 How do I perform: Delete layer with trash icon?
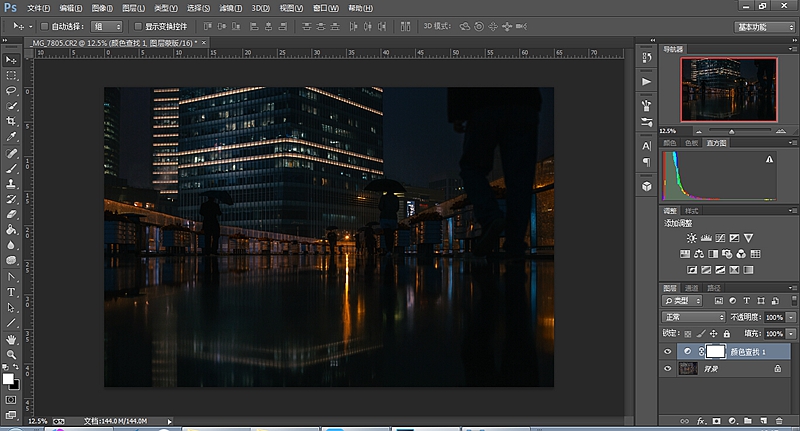coord(779,421)
